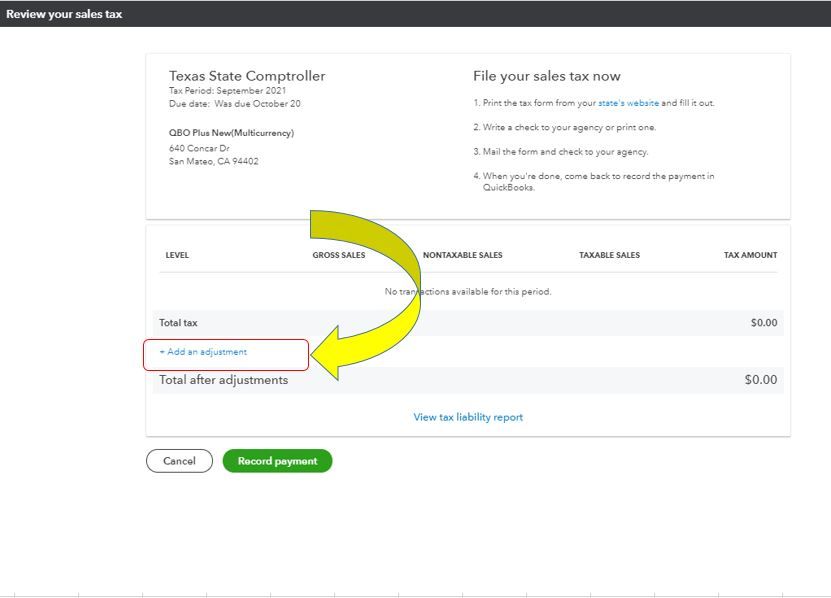Click the Cancel button
Screen dimensions: 831x598
(179, 461)
